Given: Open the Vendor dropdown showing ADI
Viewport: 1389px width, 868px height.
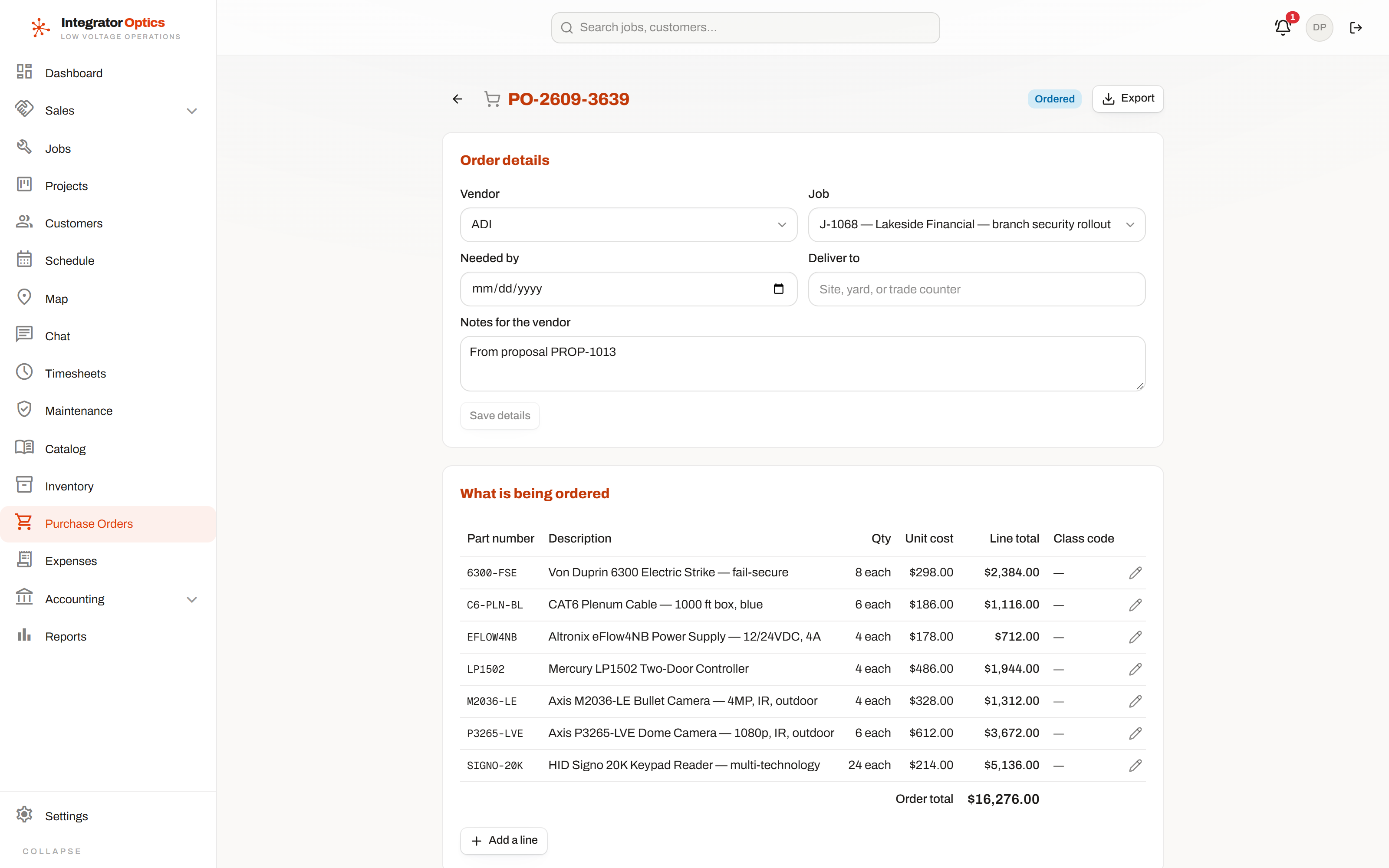Looking at the screenshot, I should (x=629, y=224).
